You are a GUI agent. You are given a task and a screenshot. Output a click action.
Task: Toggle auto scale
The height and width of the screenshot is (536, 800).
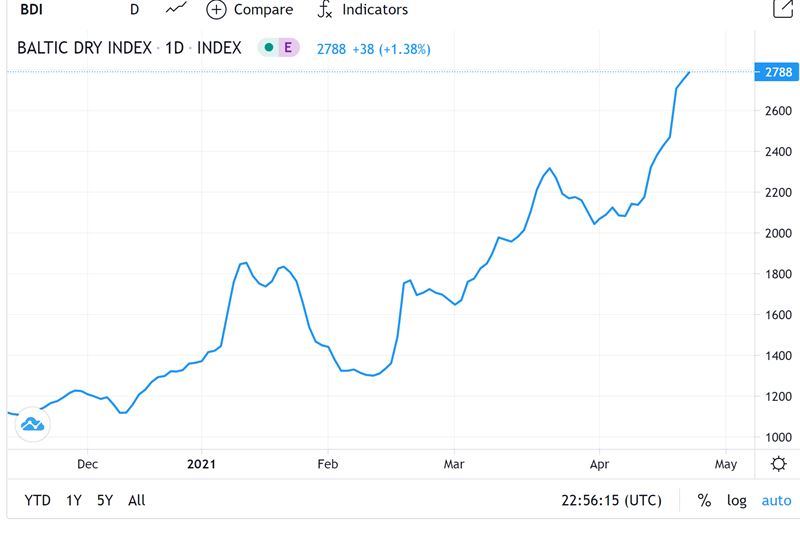[776, 500]
